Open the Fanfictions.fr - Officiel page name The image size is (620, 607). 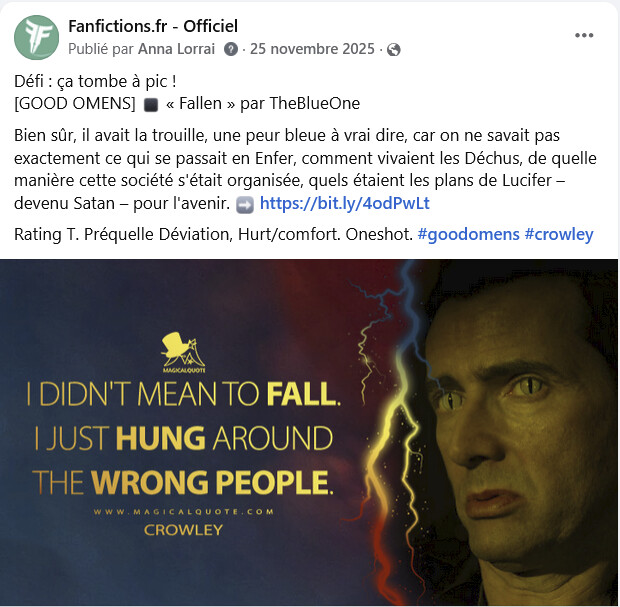pos(153,26)
